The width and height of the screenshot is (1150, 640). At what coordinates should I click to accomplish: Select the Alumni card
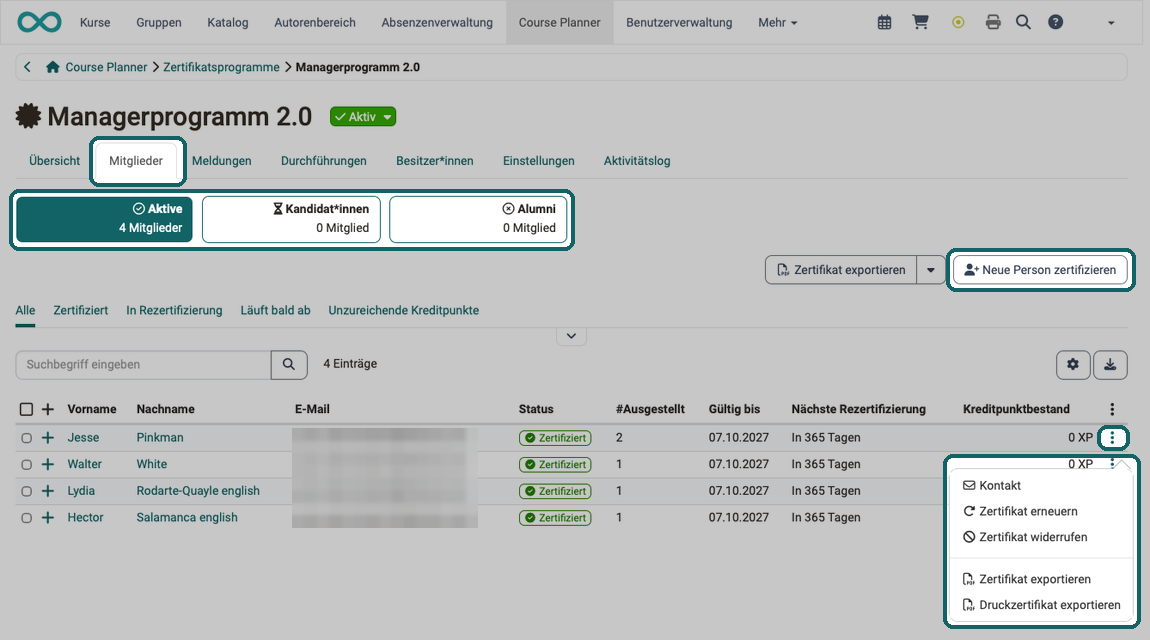pyautogui.click(x=478, y=218)
